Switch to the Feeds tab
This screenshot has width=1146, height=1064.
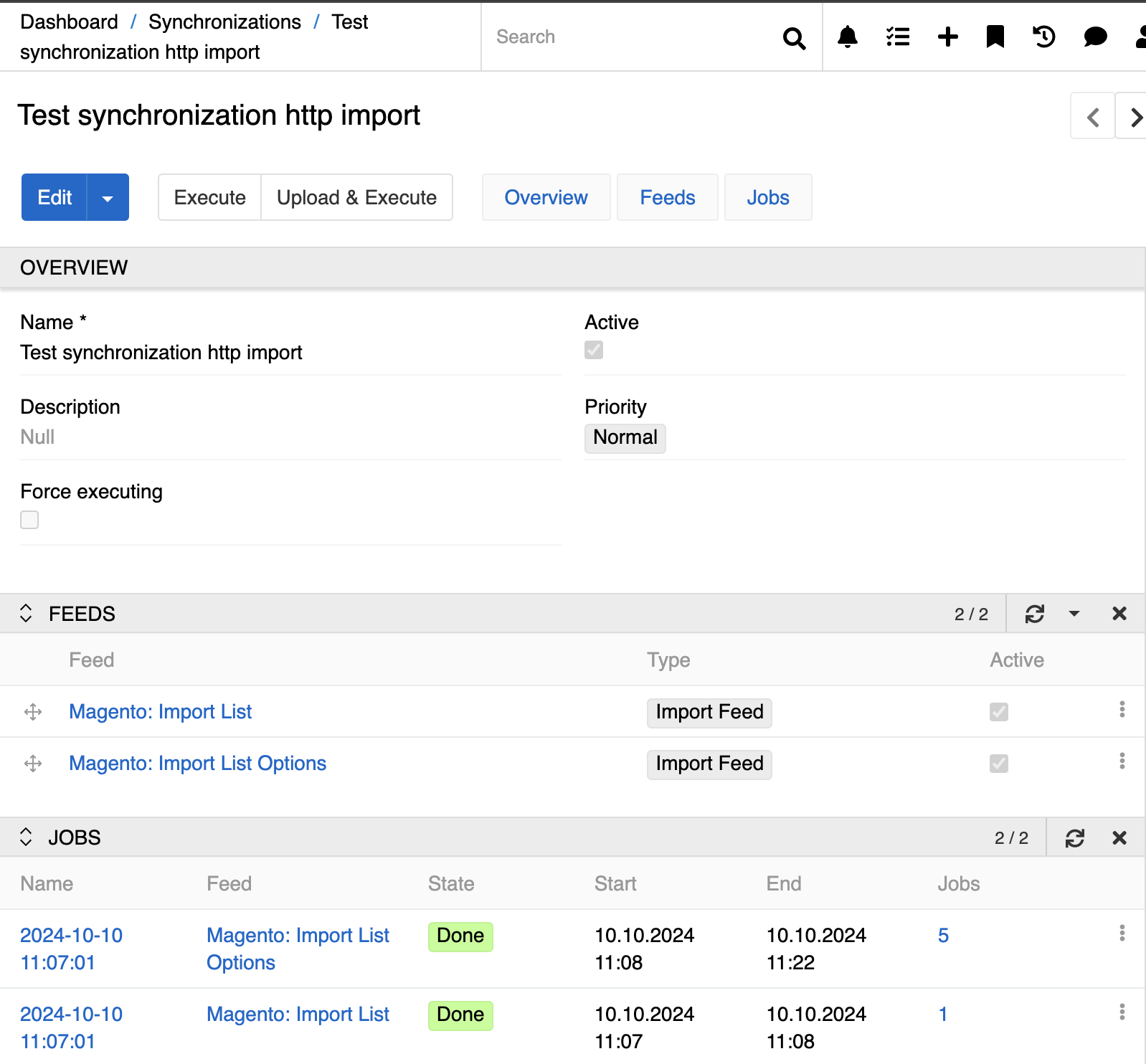[x=668, y=198]
